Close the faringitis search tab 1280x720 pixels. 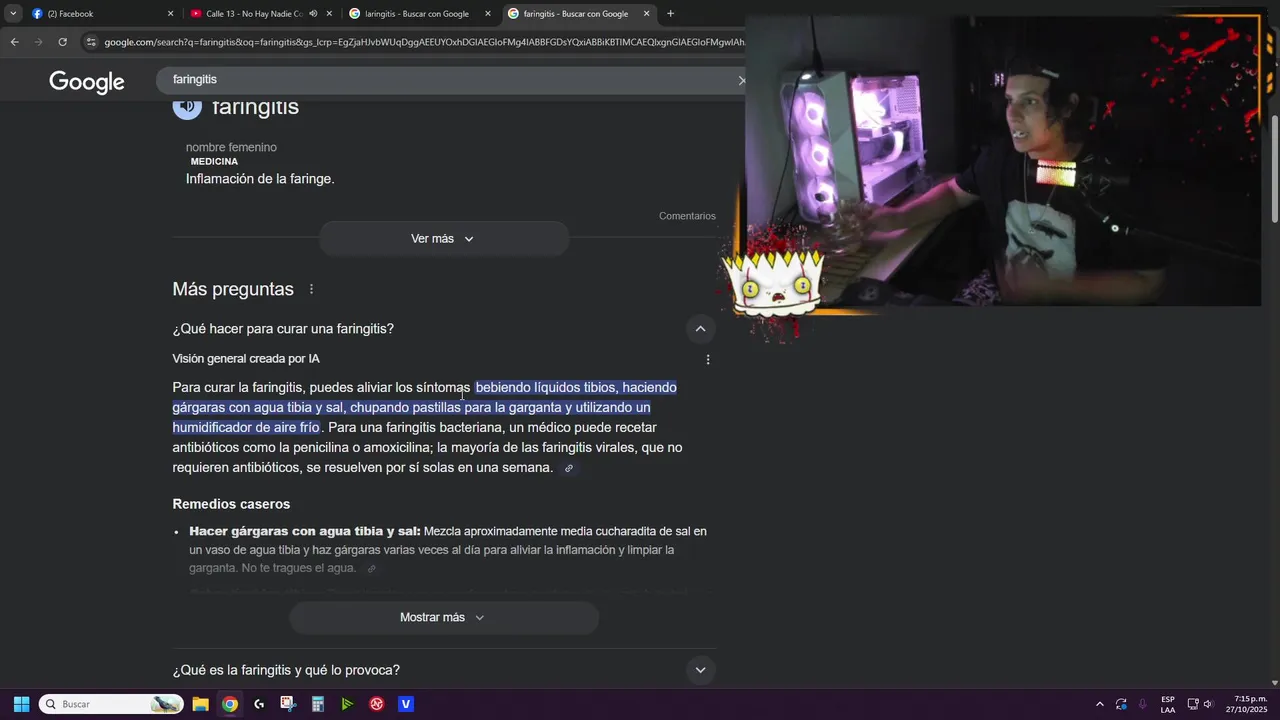tap(646, 14)
